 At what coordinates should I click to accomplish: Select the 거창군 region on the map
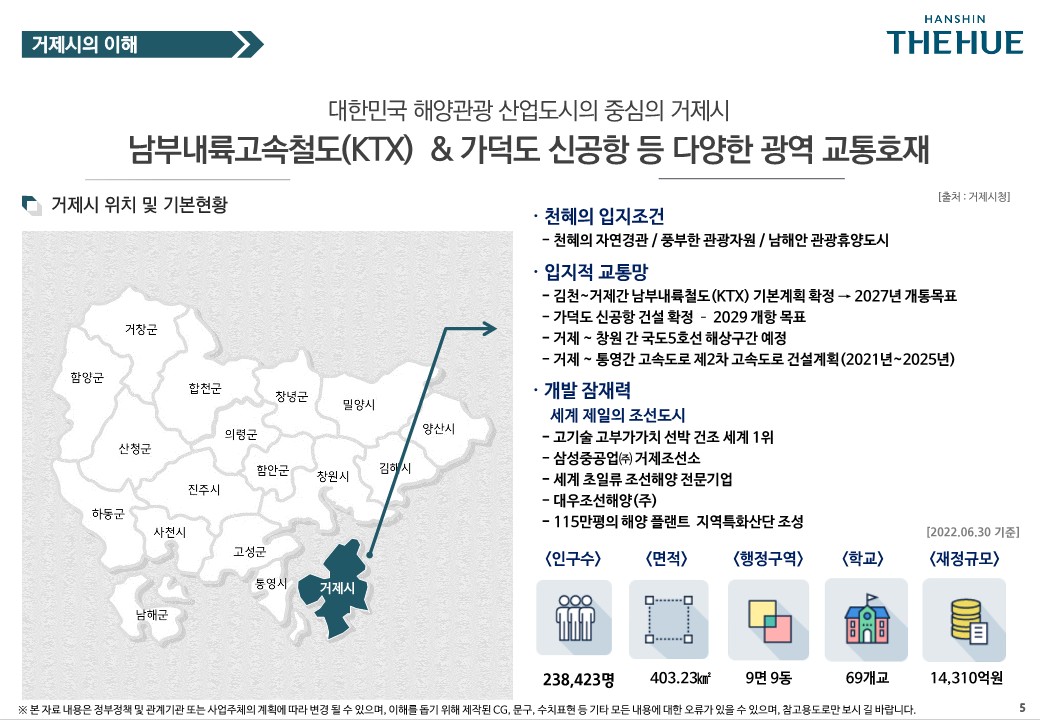(x=140, y=329)
